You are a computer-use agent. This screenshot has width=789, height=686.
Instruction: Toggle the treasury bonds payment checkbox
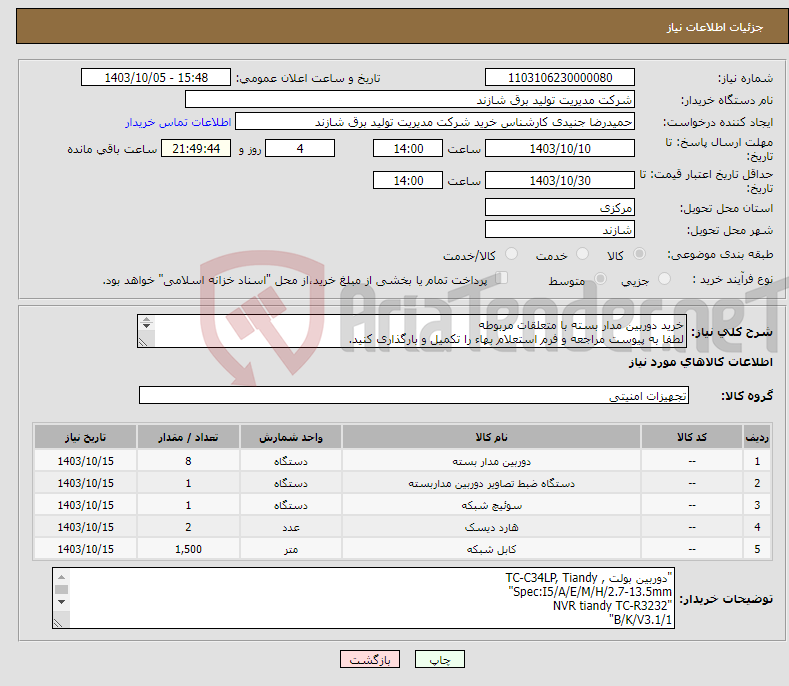pos(501,278)
